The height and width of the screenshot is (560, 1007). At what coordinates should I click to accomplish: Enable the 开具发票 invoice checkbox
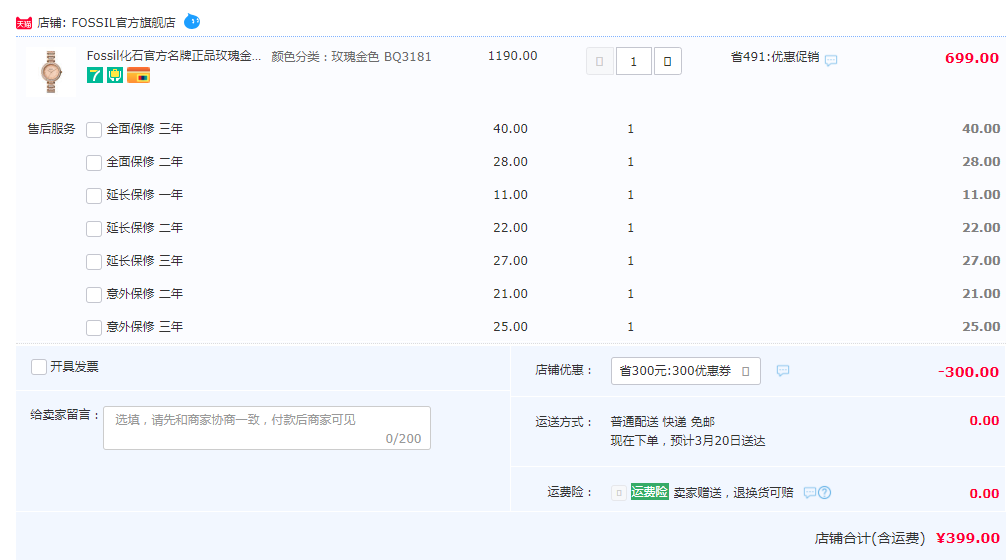[39, 367]
